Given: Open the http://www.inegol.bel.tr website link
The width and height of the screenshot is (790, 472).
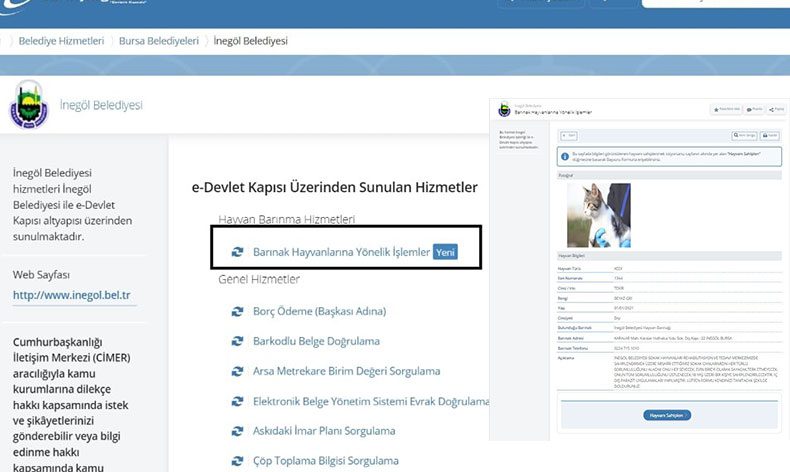Looking at the screenshot, I should coord(72,295).
